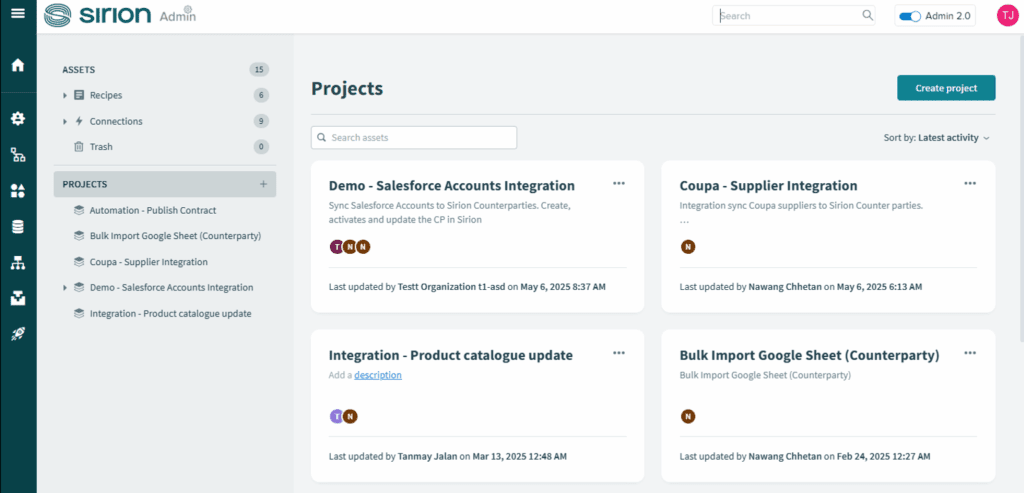
Task: Open the settings gear icon in sidebar
Action: tap(18, 119)
